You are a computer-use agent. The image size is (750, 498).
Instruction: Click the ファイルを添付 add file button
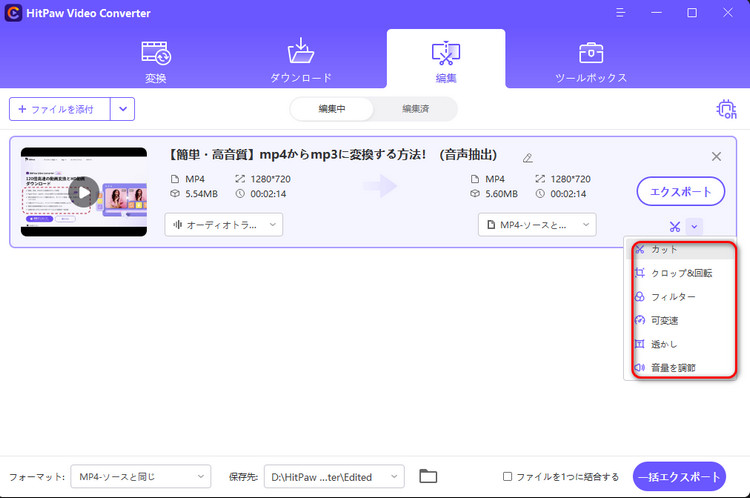click(x=60, y=109)
